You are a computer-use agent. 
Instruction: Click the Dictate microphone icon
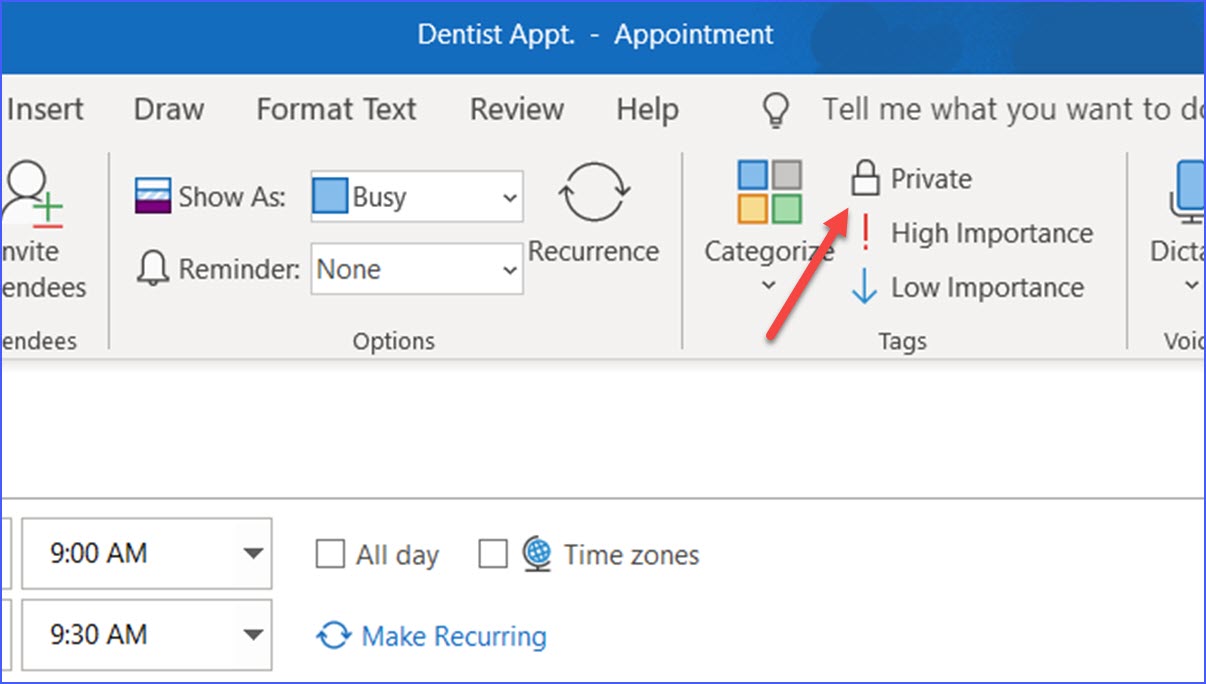tap(1188, 194)
